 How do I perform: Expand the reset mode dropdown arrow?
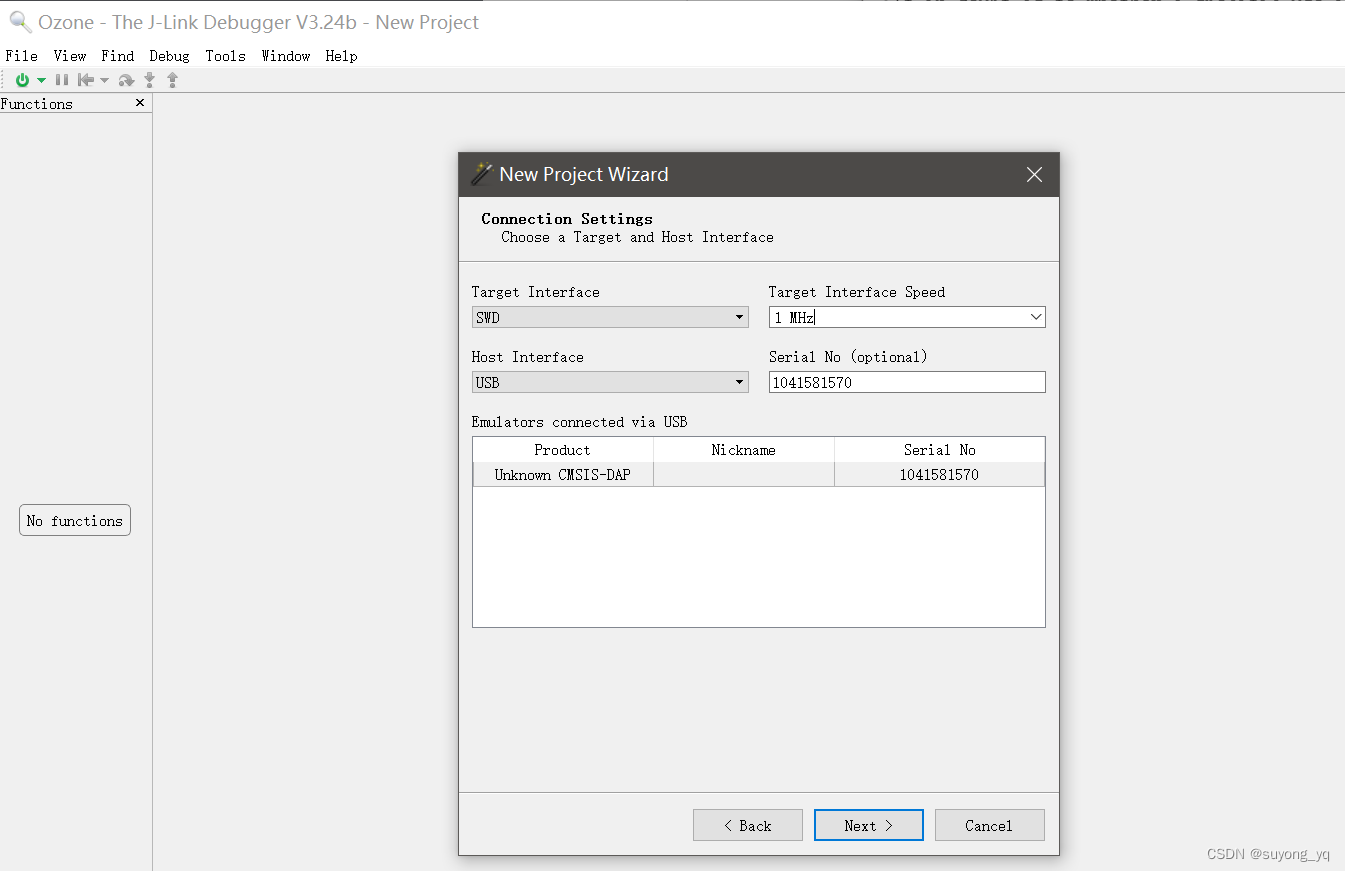(104, 80)
